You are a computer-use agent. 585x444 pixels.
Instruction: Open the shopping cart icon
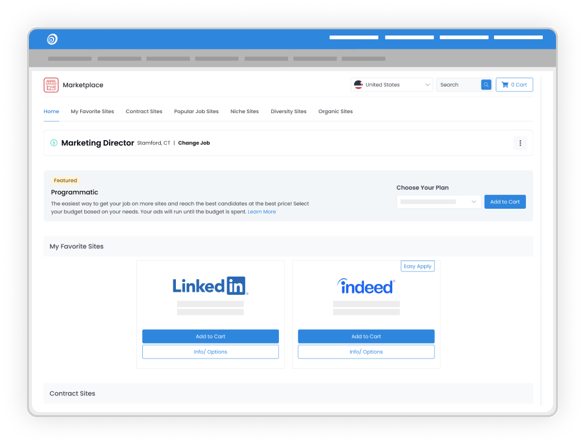[x=505, y=85]
